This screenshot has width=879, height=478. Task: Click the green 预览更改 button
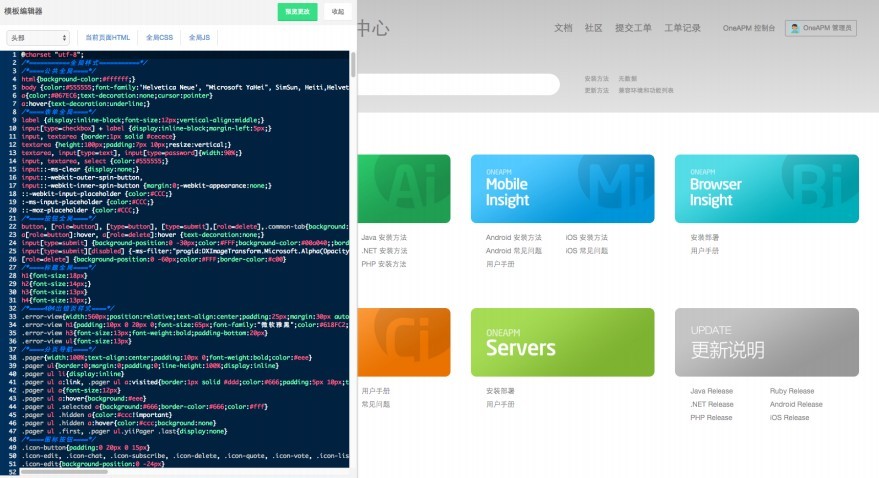click(x=297, y=12)
